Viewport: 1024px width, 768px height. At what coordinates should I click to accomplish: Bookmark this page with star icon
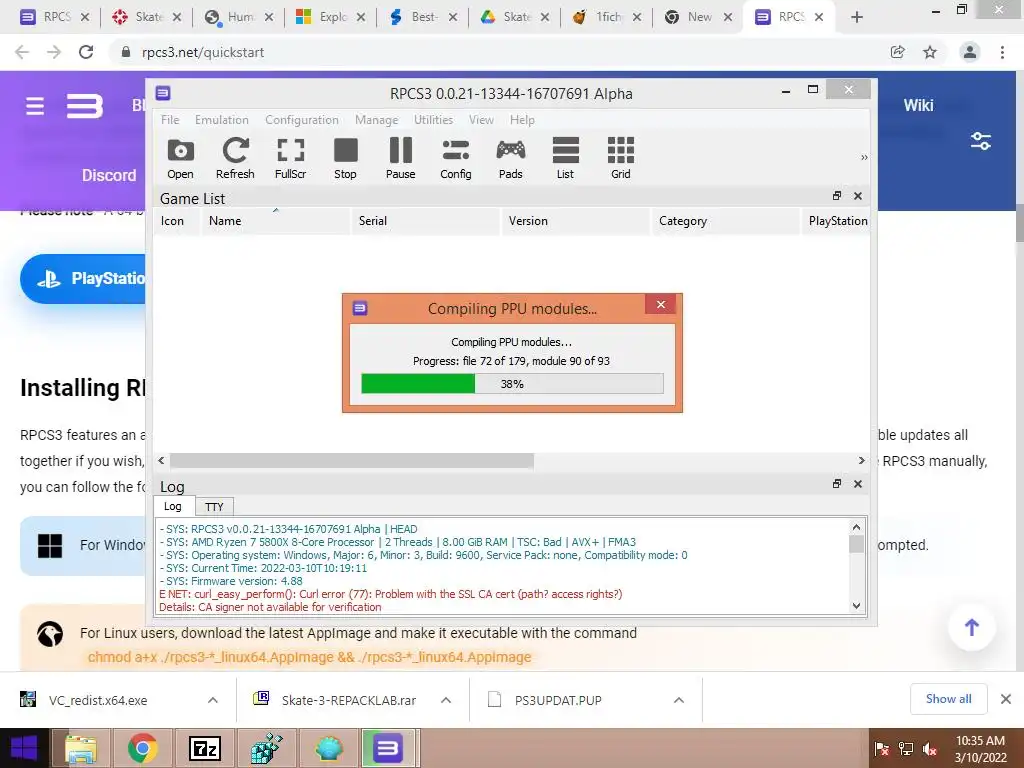[x=930, y=52]
